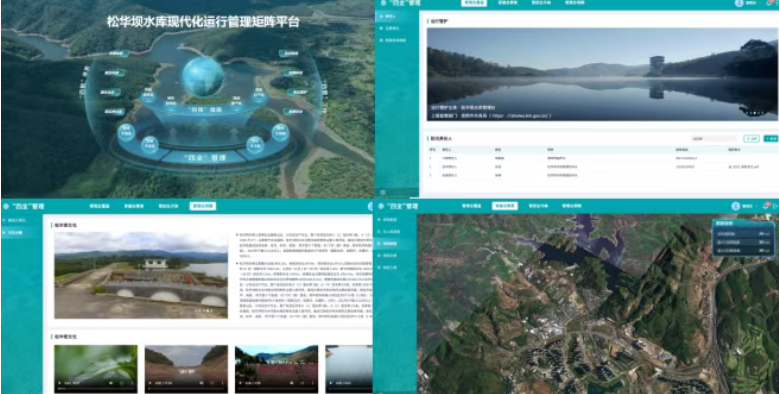Click the carousel dots on the reservoir banner
The image size is (779, 394).
[x=754, y=113]
